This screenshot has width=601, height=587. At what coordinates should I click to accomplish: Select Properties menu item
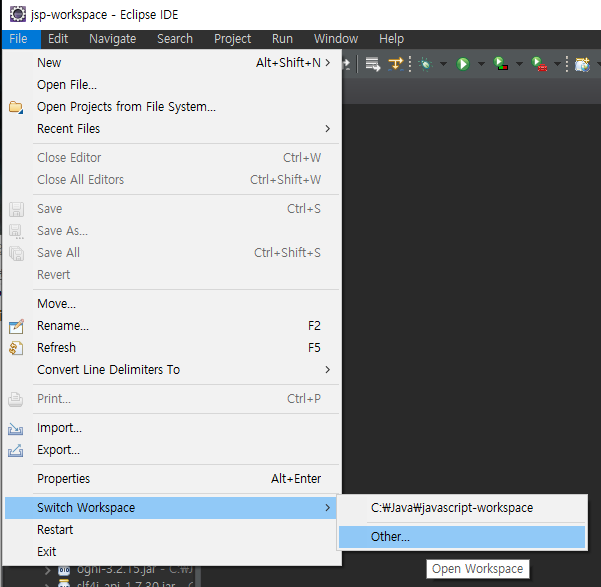[171, 479]
